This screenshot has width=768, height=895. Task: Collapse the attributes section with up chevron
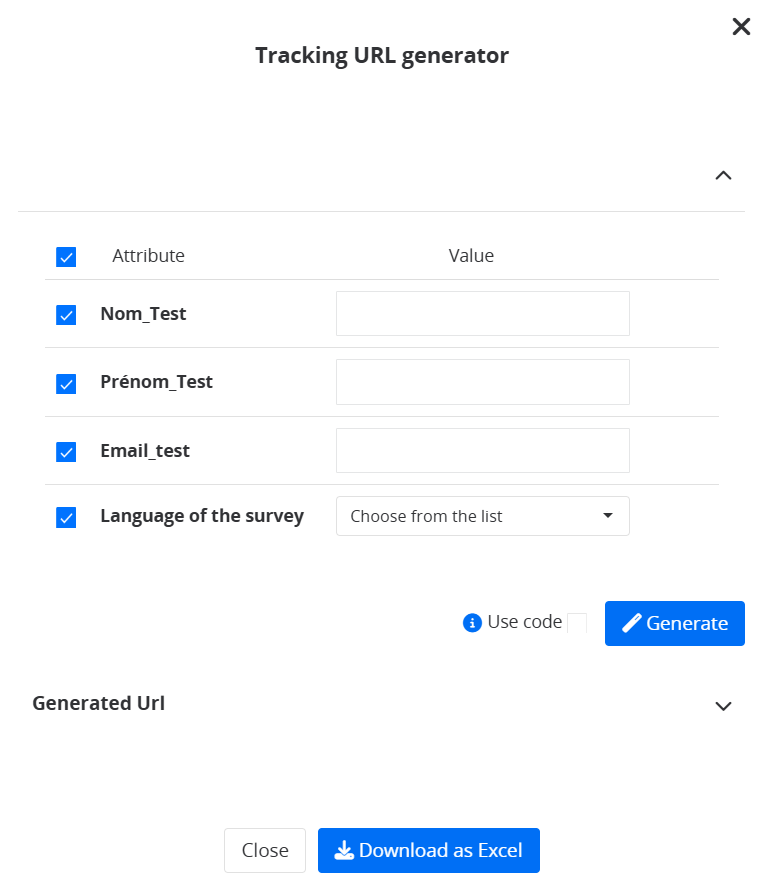tap(724, 176)
